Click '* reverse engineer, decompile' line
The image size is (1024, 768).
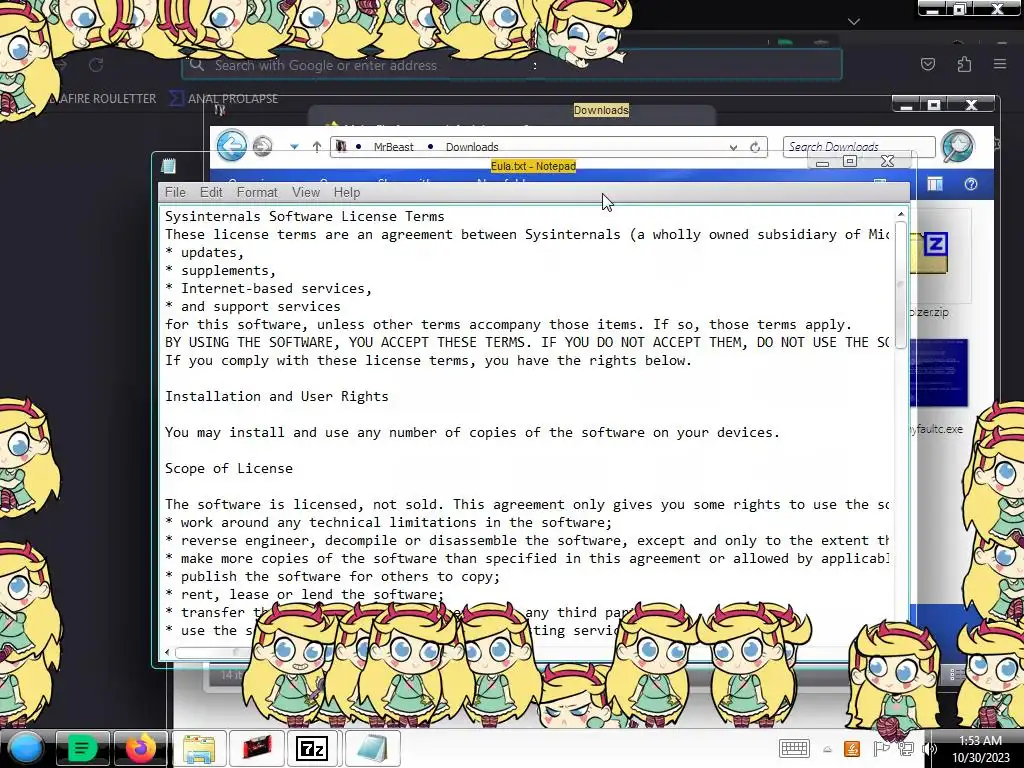coord(527,541)
